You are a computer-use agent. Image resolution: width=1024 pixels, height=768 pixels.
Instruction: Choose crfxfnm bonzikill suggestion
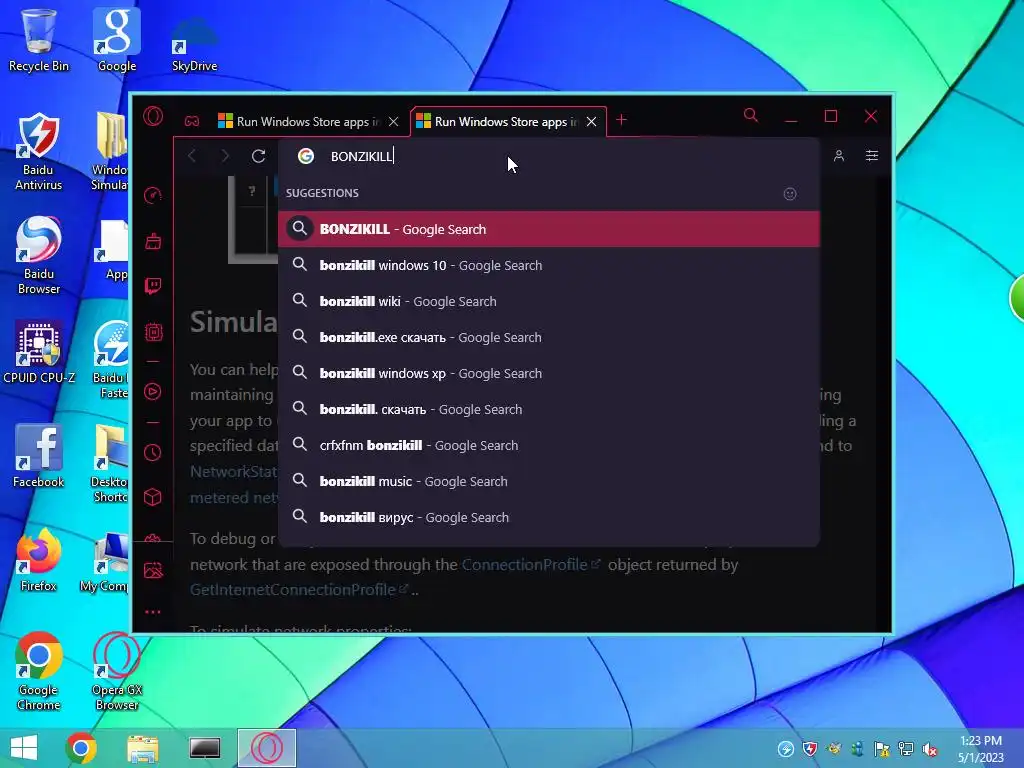click(x=549, y=445)
